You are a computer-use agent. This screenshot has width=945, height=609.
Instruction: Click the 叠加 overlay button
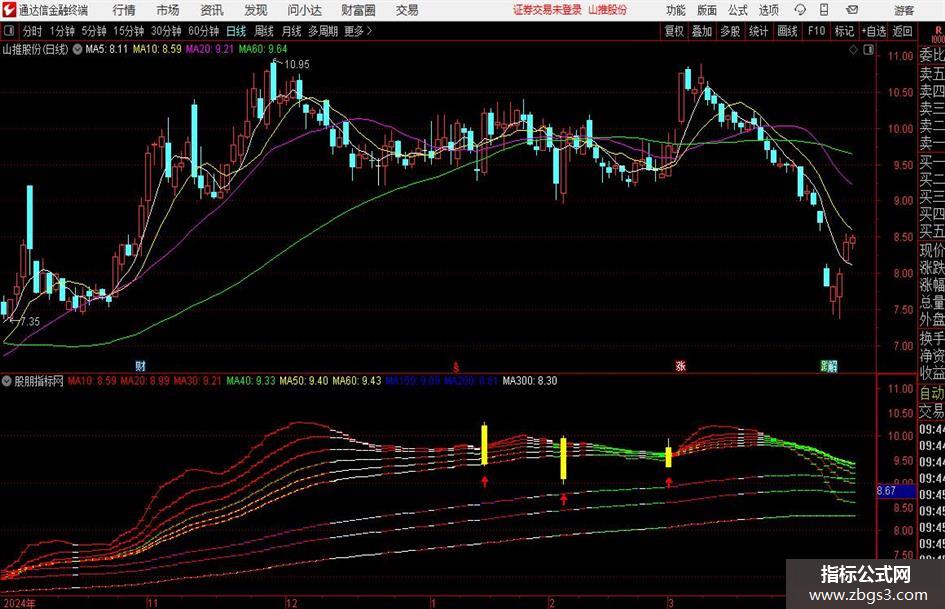click(702, 31)
